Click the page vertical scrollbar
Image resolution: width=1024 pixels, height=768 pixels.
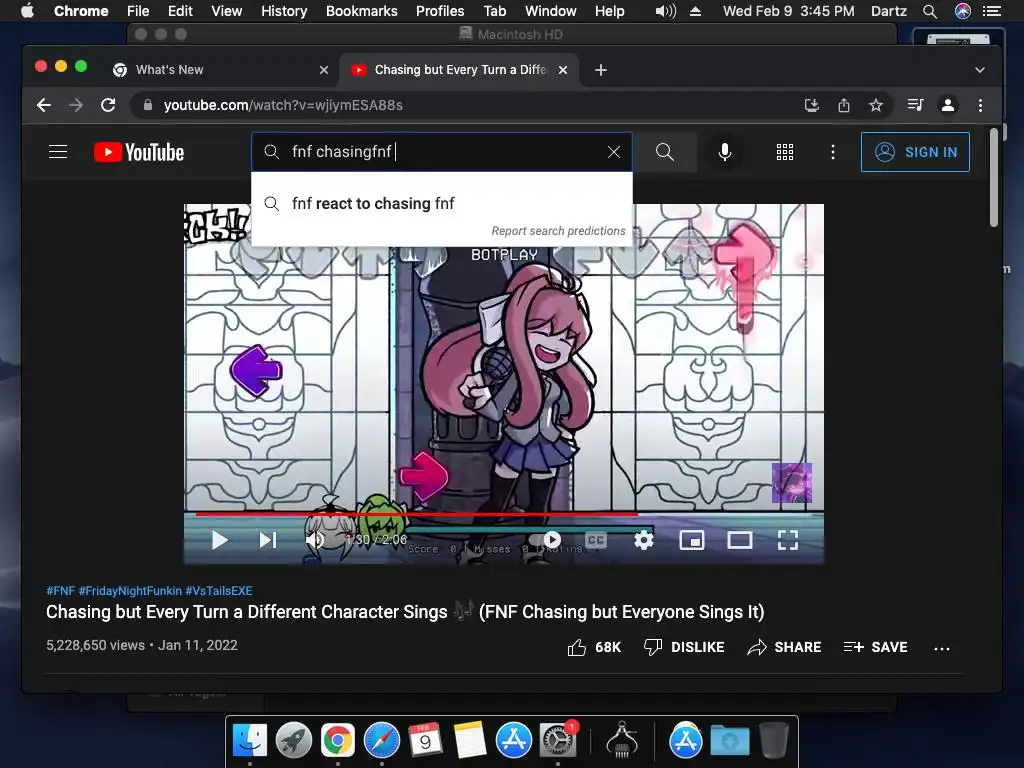tap(993, 178)
